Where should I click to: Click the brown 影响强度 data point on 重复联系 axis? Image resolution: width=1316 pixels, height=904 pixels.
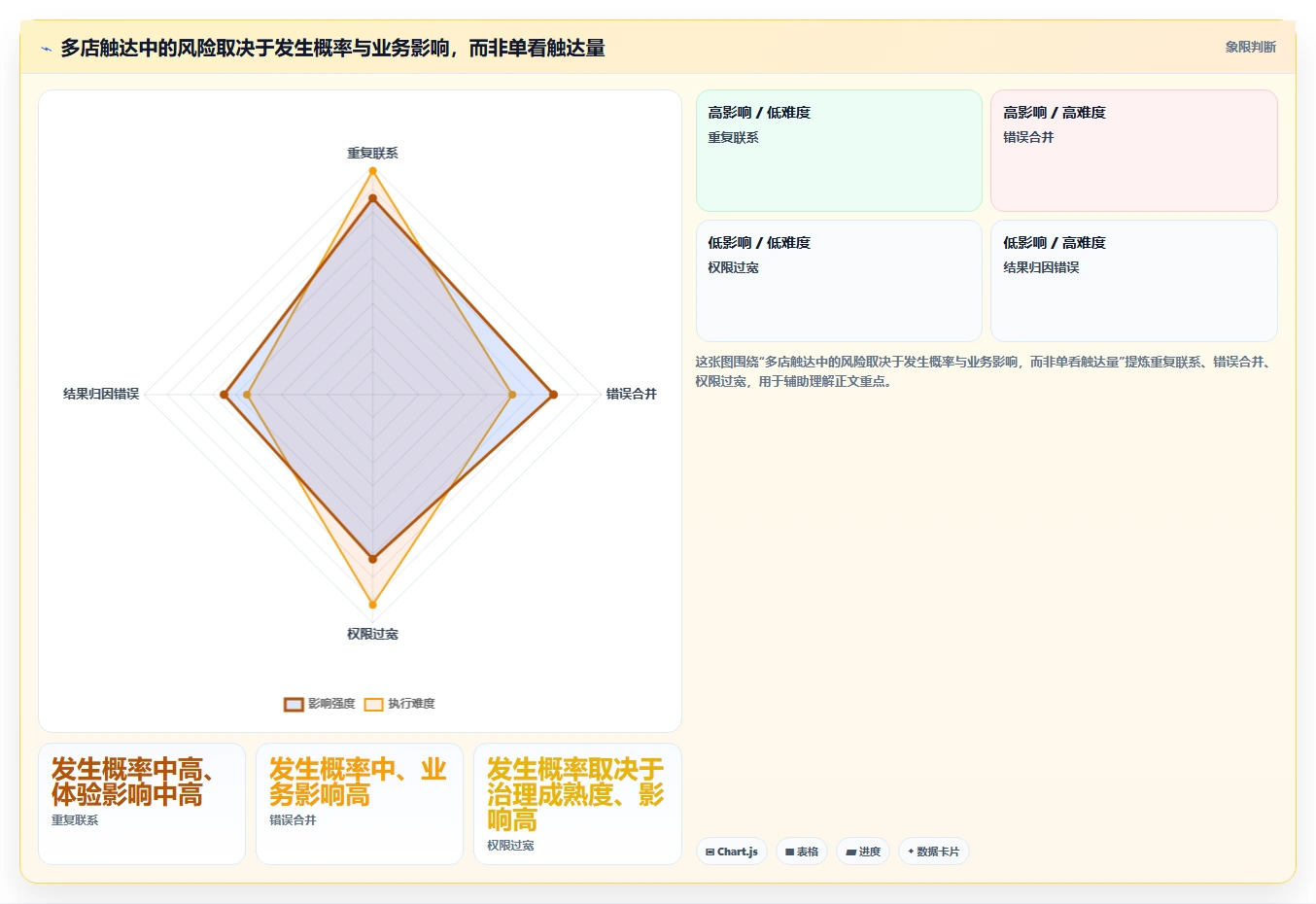pyautogui.click(x=372, y=198)
